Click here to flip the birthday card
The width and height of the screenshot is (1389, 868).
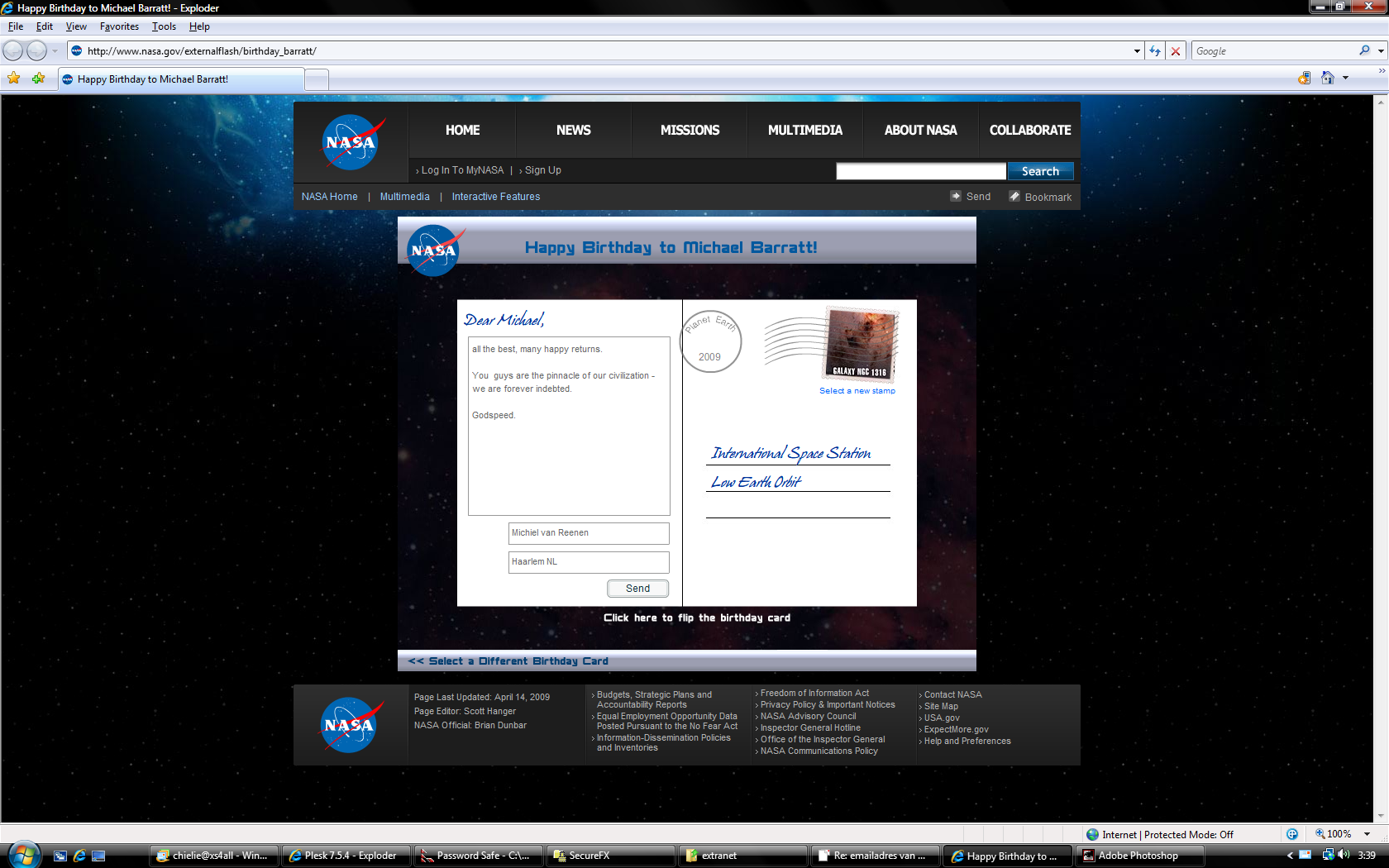pyautogui.click(x=697, y=618)
